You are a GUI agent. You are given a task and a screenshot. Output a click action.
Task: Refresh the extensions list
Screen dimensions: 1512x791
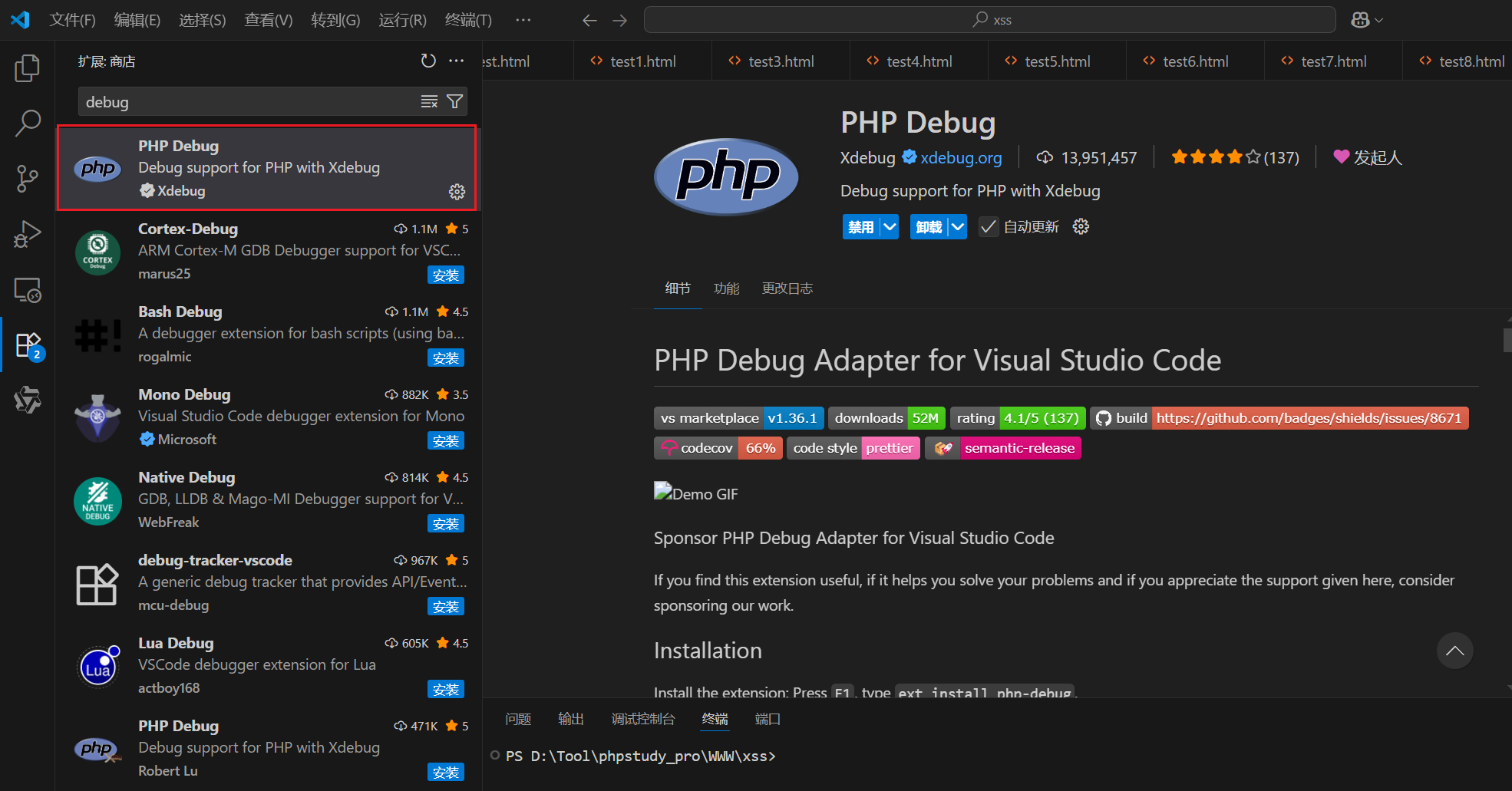click(428, 61)
